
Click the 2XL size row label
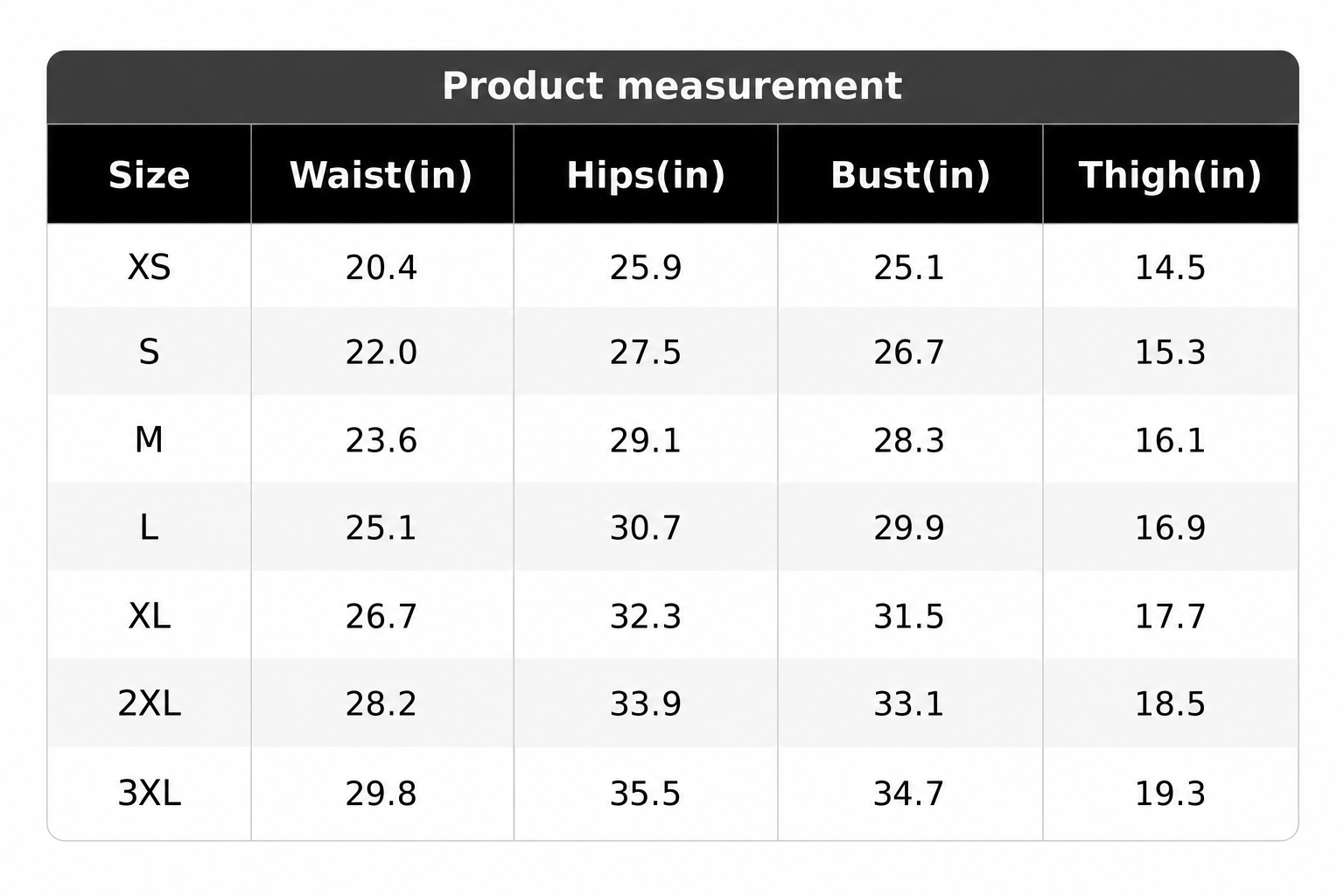[x=150, y=703]
